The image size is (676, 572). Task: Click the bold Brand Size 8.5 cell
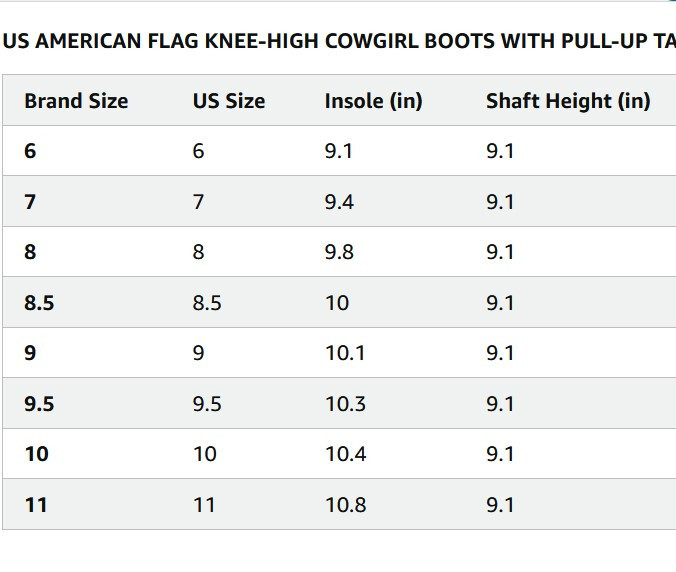click(39, 303)
